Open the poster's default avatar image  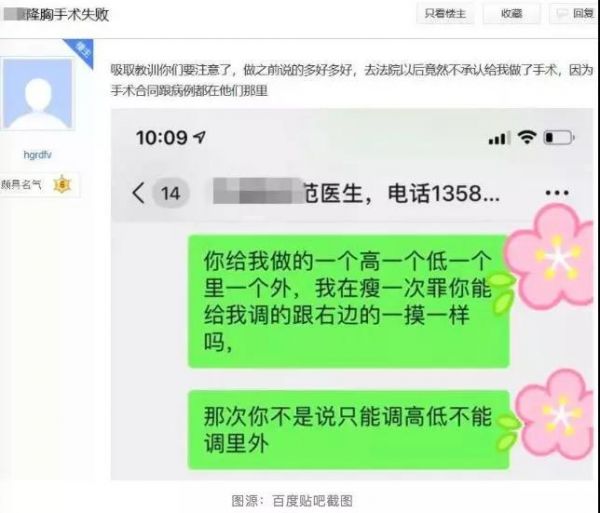pos(38,94)
